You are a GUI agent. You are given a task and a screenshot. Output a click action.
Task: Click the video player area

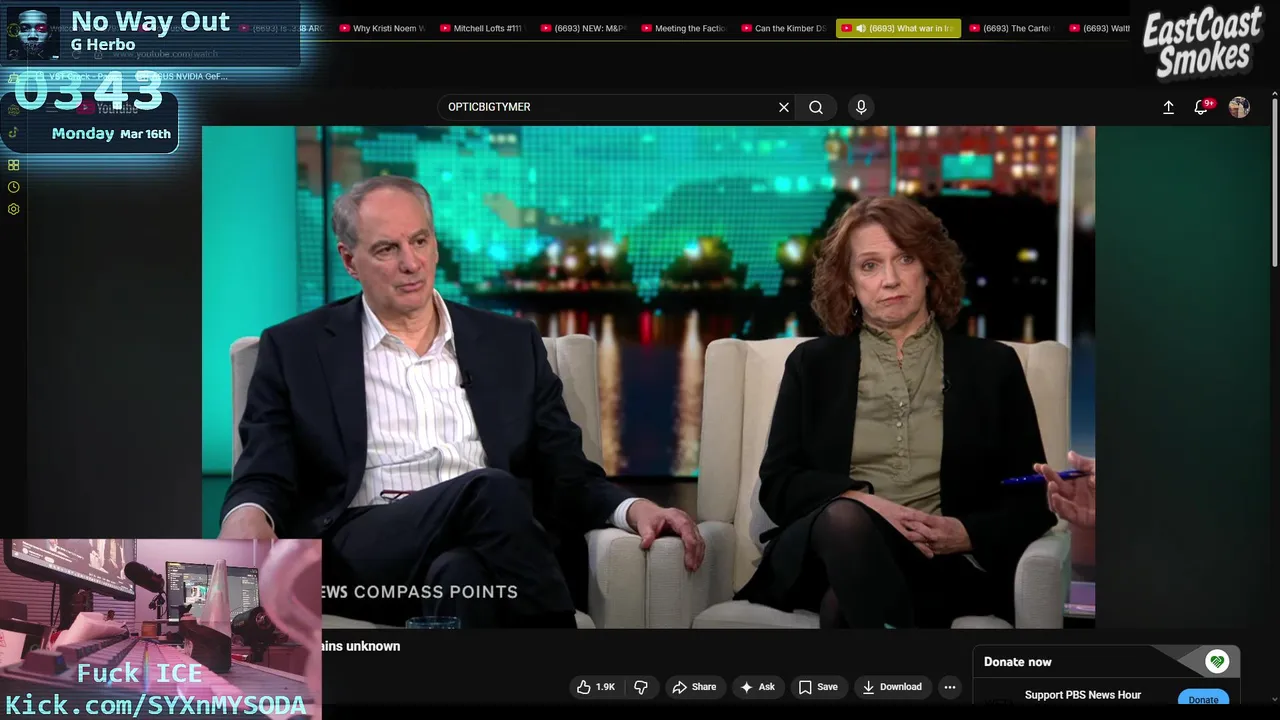tap(648, 377)
